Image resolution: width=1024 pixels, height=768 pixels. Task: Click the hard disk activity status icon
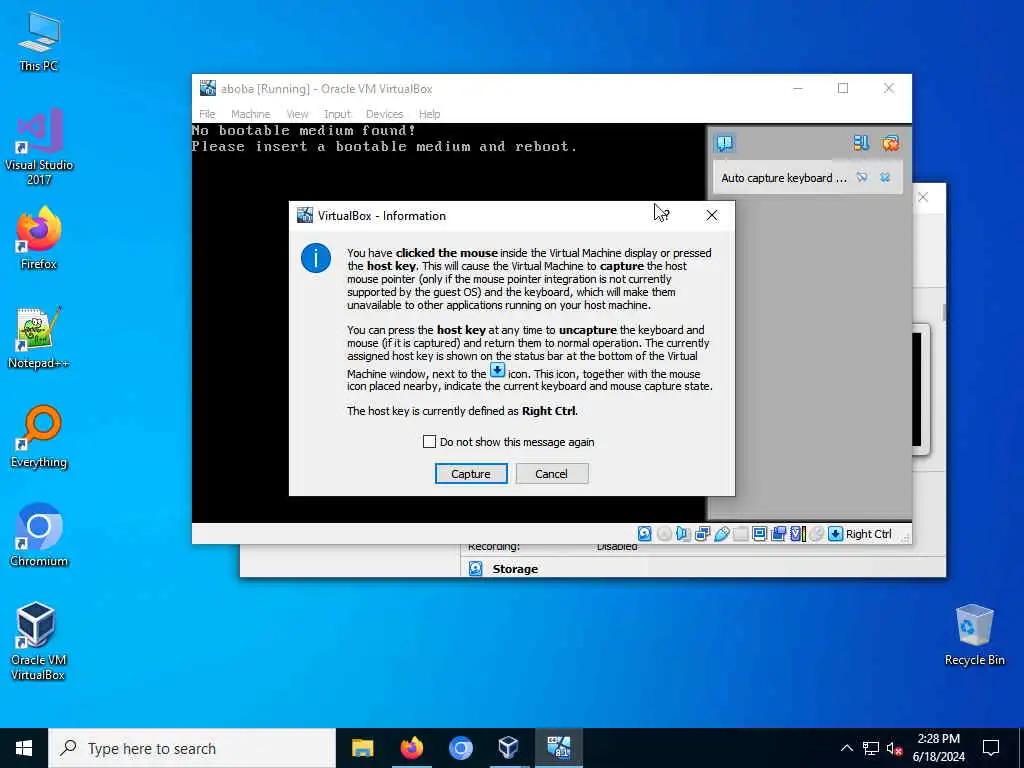point(645,534)
